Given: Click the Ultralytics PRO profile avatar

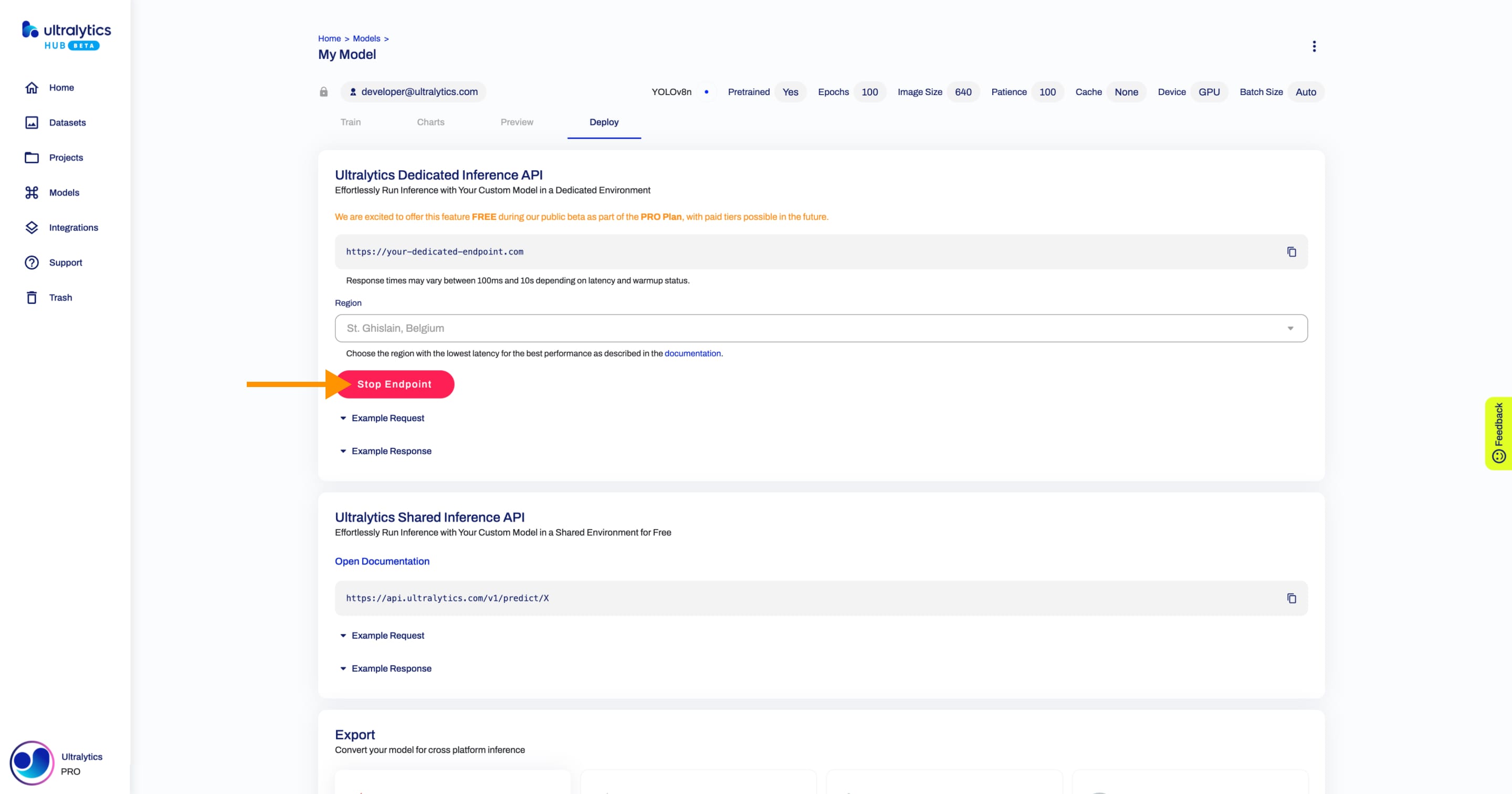Looking at the screenshot, I should coord(32,763).
